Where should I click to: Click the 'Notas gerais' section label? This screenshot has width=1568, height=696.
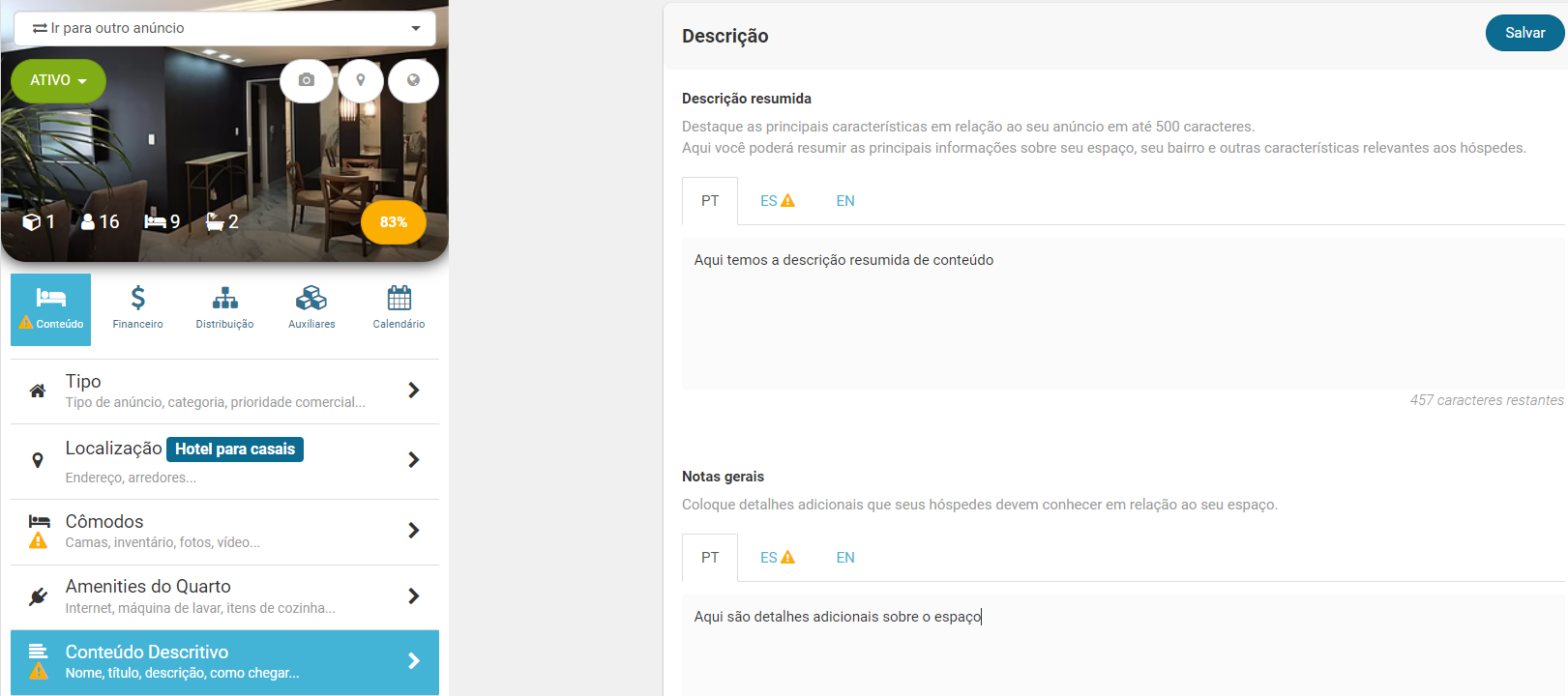pos(723,477)
